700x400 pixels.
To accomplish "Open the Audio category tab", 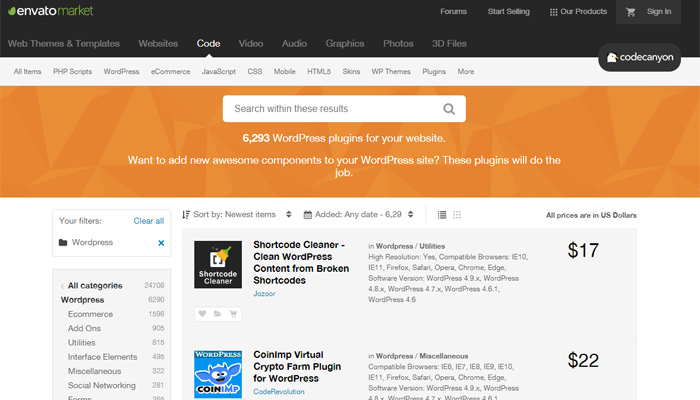I will click(x=294, y=43).
